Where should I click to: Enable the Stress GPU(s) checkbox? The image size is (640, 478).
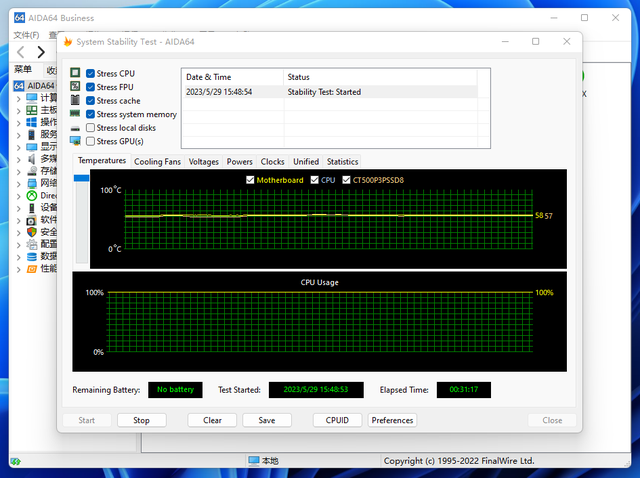point(90,141)
